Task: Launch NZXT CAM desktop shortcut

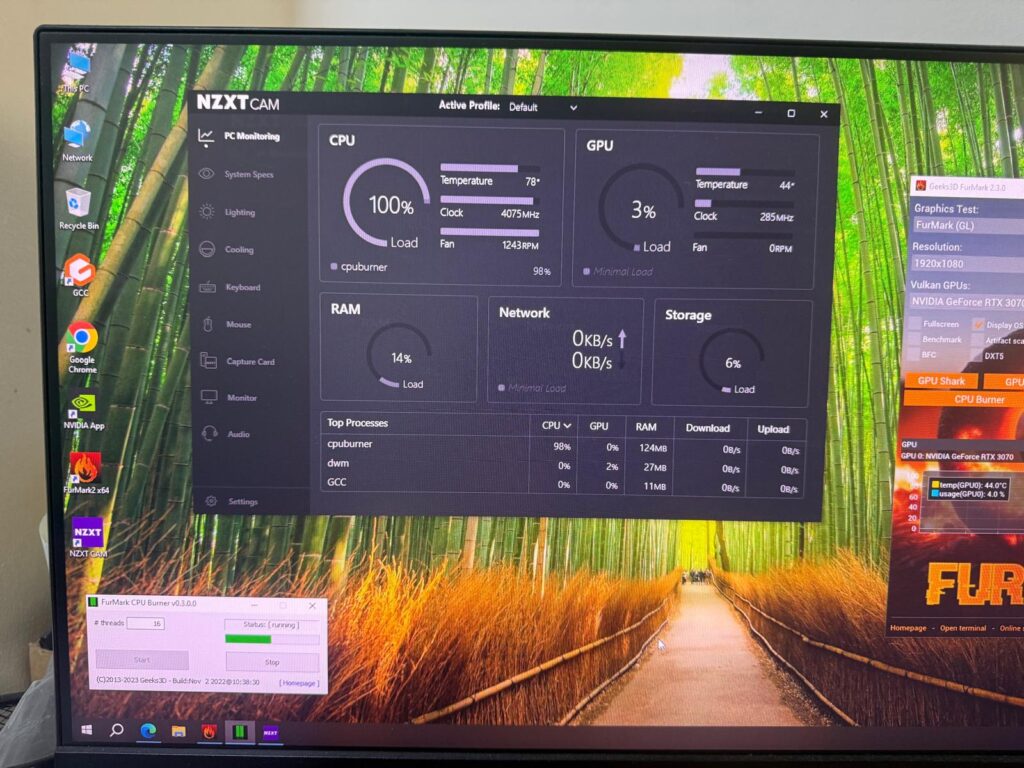Action: pos(88,537)
